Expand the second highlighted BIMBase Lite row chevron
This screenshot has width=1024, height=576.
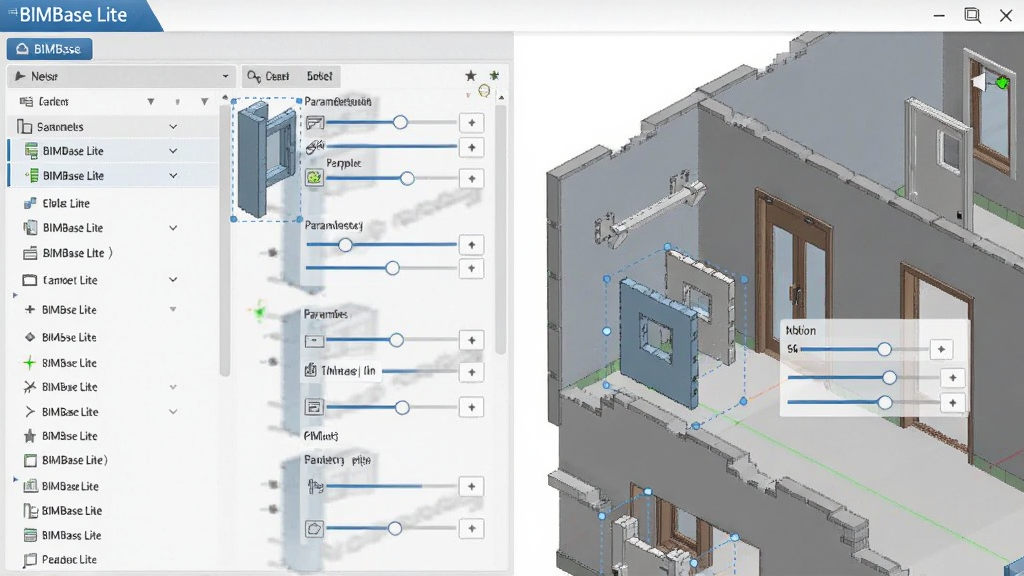coord(173,176)
